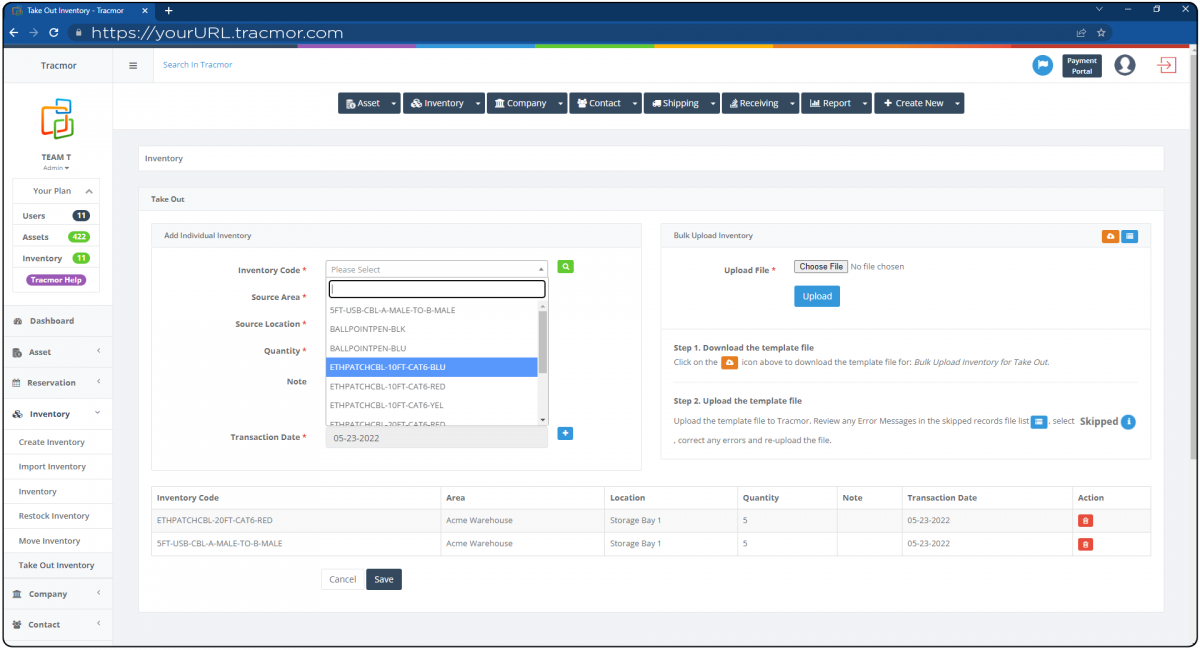Click the Skipped info icon

point(1128,422)
